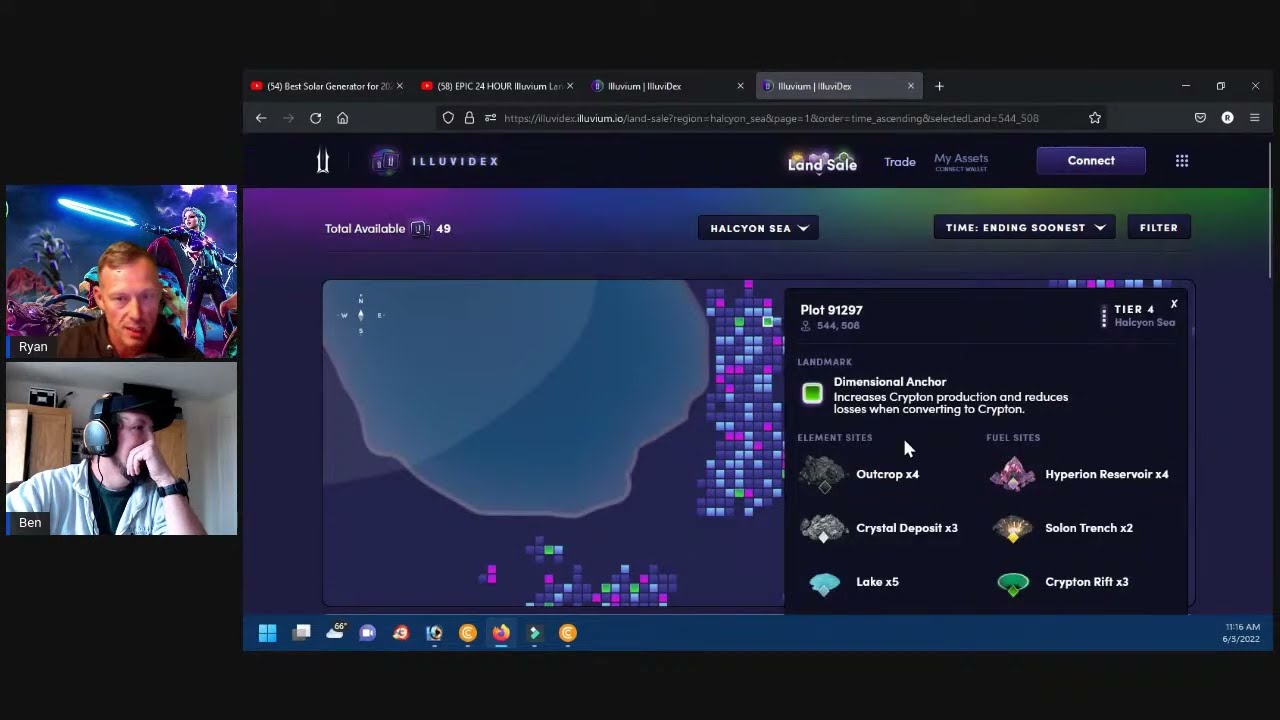Open the Windows Start menu
The height and width of the screenshot is (720, 1280).
[267, 633]
